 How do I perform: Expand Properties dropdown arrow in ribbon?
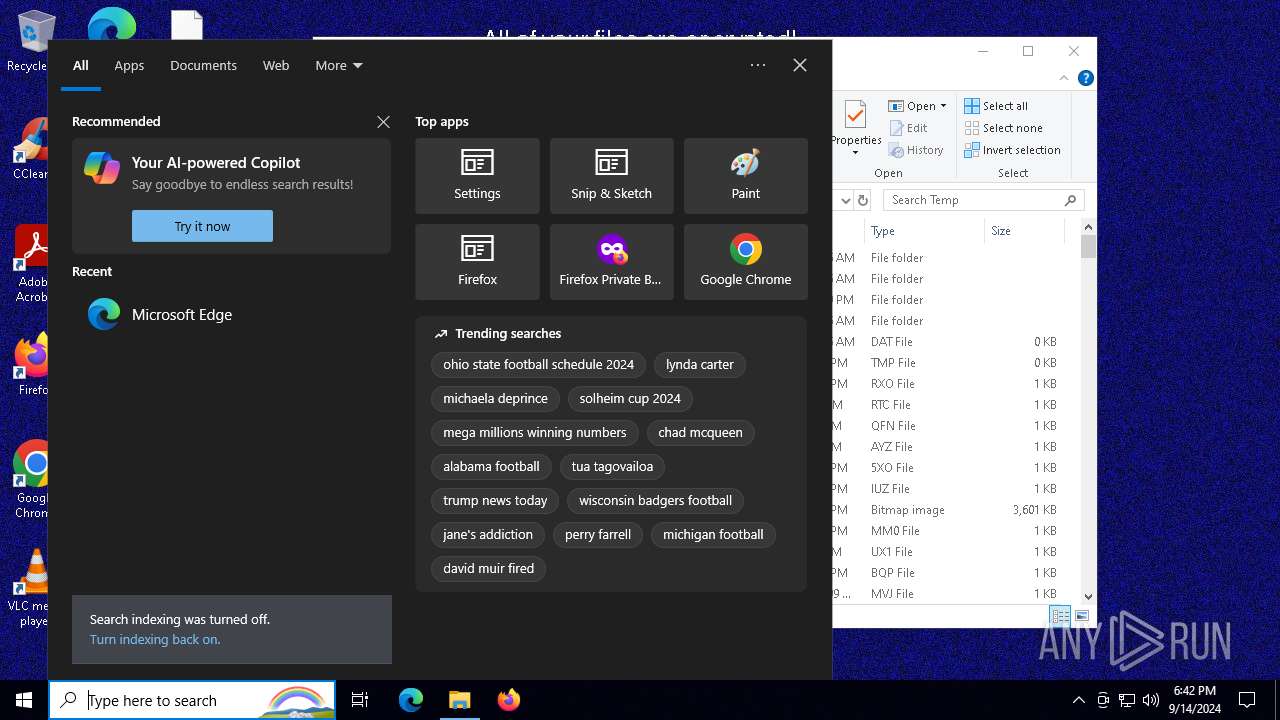855,153
